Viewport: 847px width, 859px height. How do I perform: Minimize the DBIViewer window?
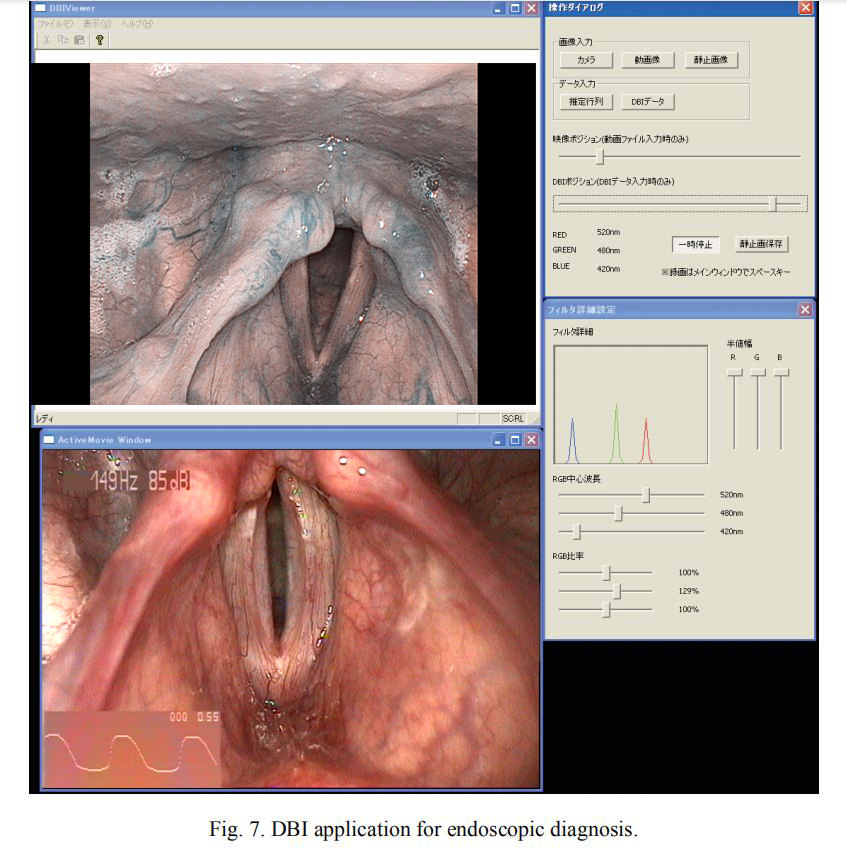pos(499,8)
